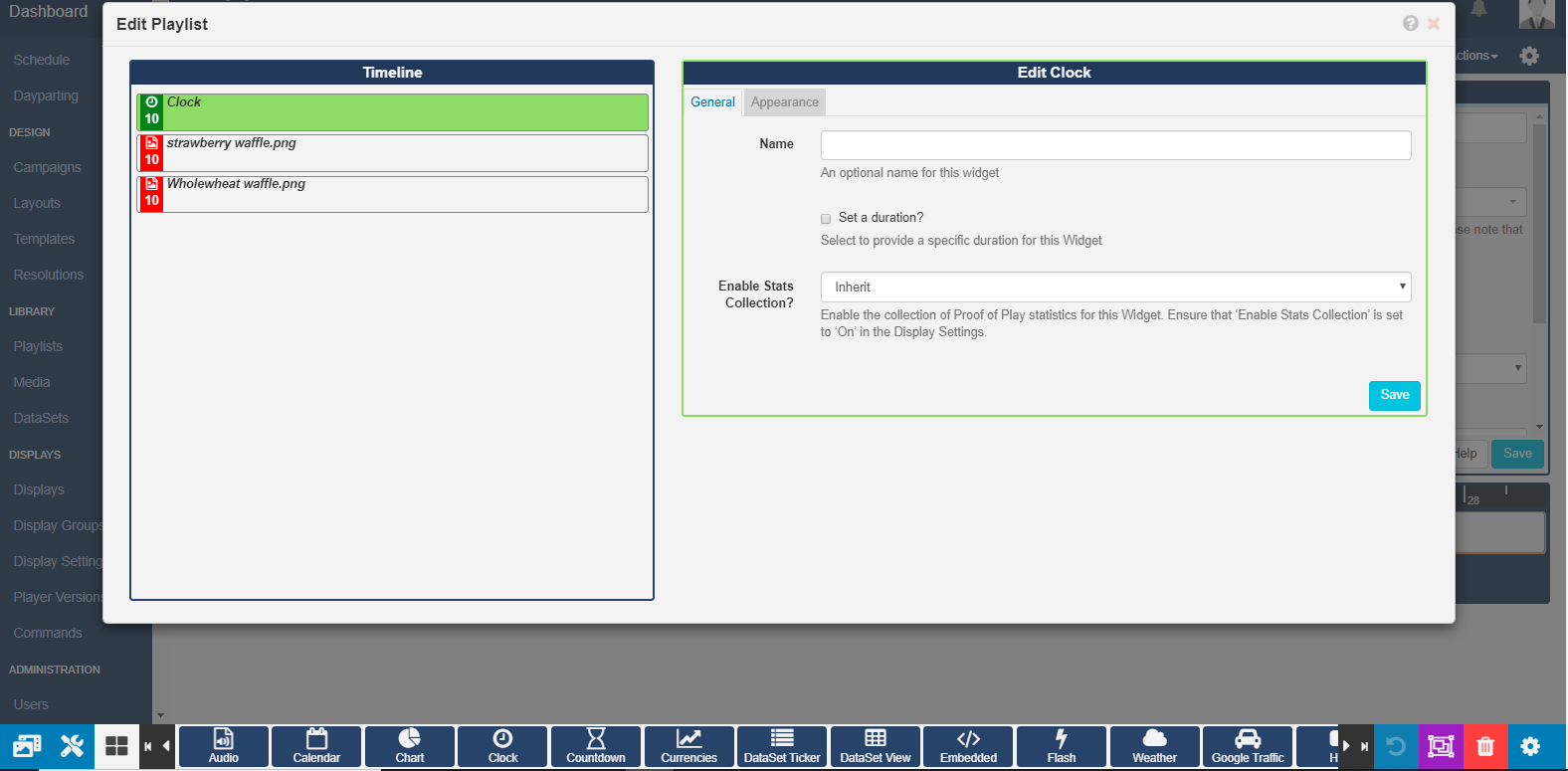
Task: Switch to the Appearance tab
Action: pyautogui.click(x=784, y=102)
